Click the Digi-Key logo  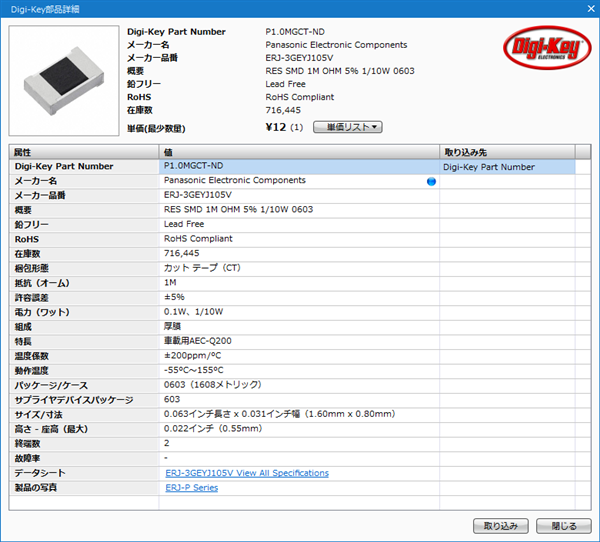[x=547, y=48]
